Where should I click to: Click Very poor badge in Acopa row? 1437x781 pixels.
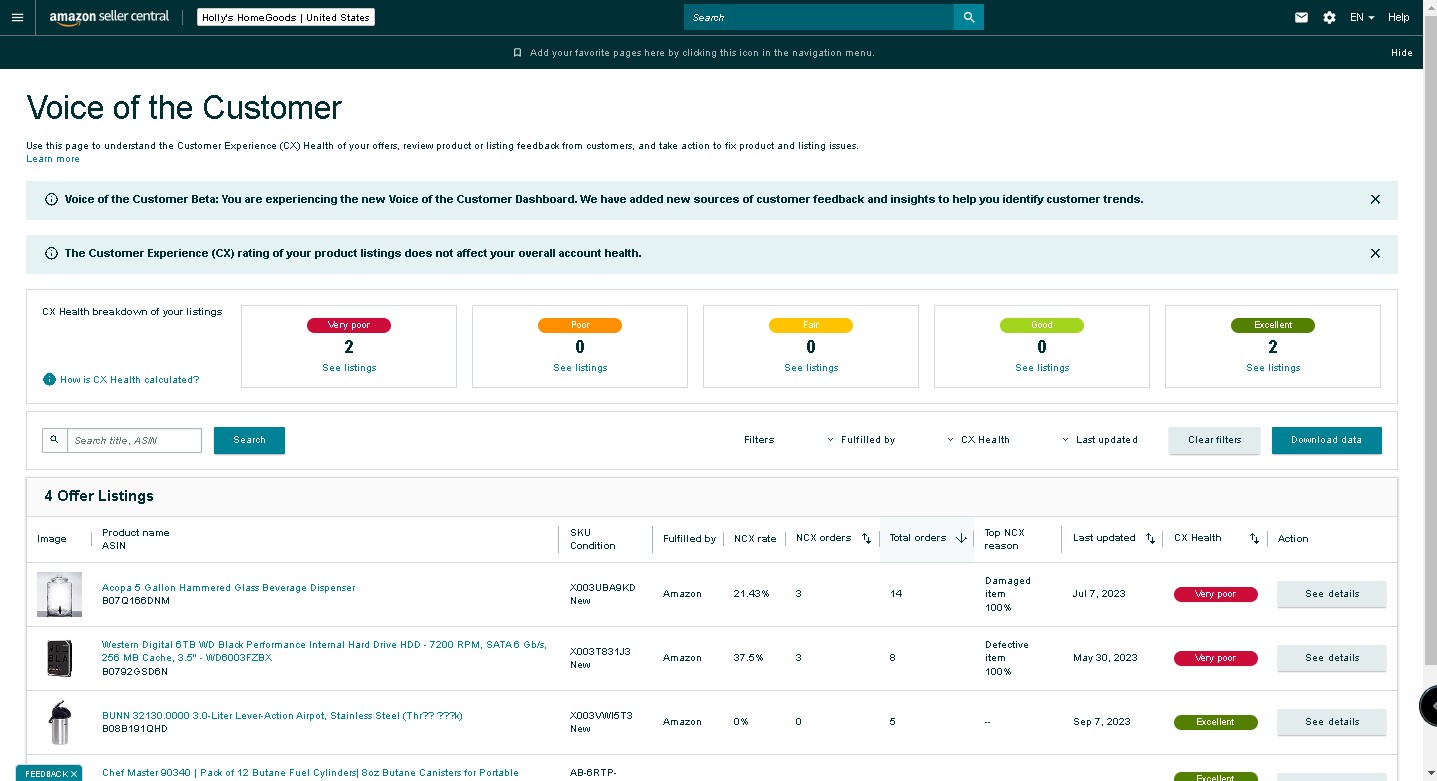click(1216, 594)
